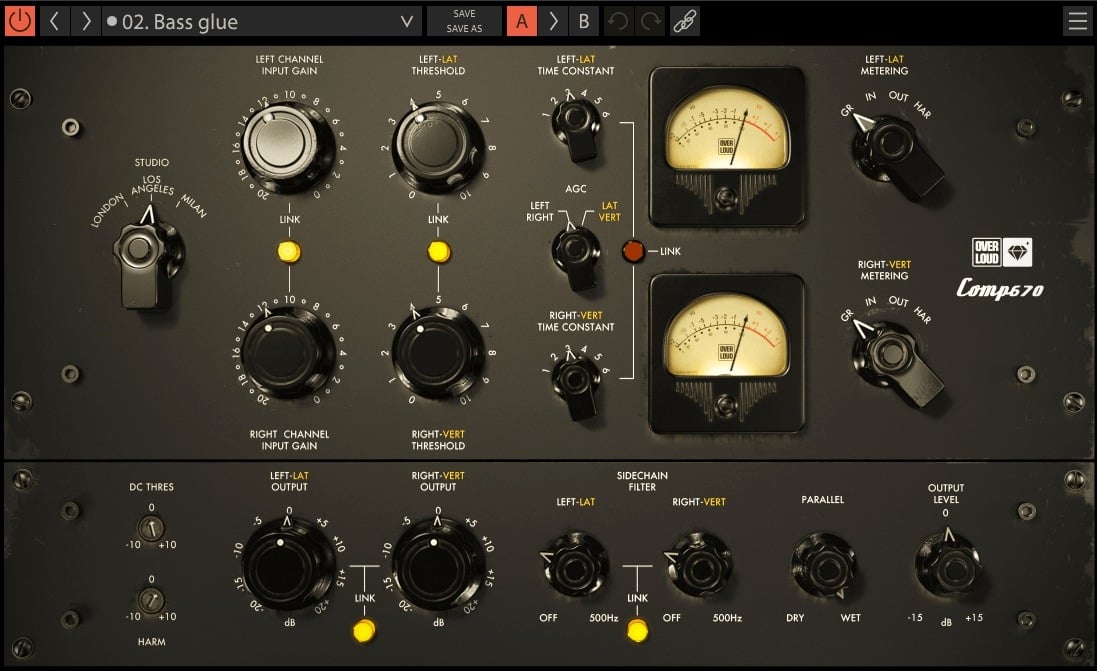
Task: Click the Right-Vert Time Constant knob
Action: point(575,377)
